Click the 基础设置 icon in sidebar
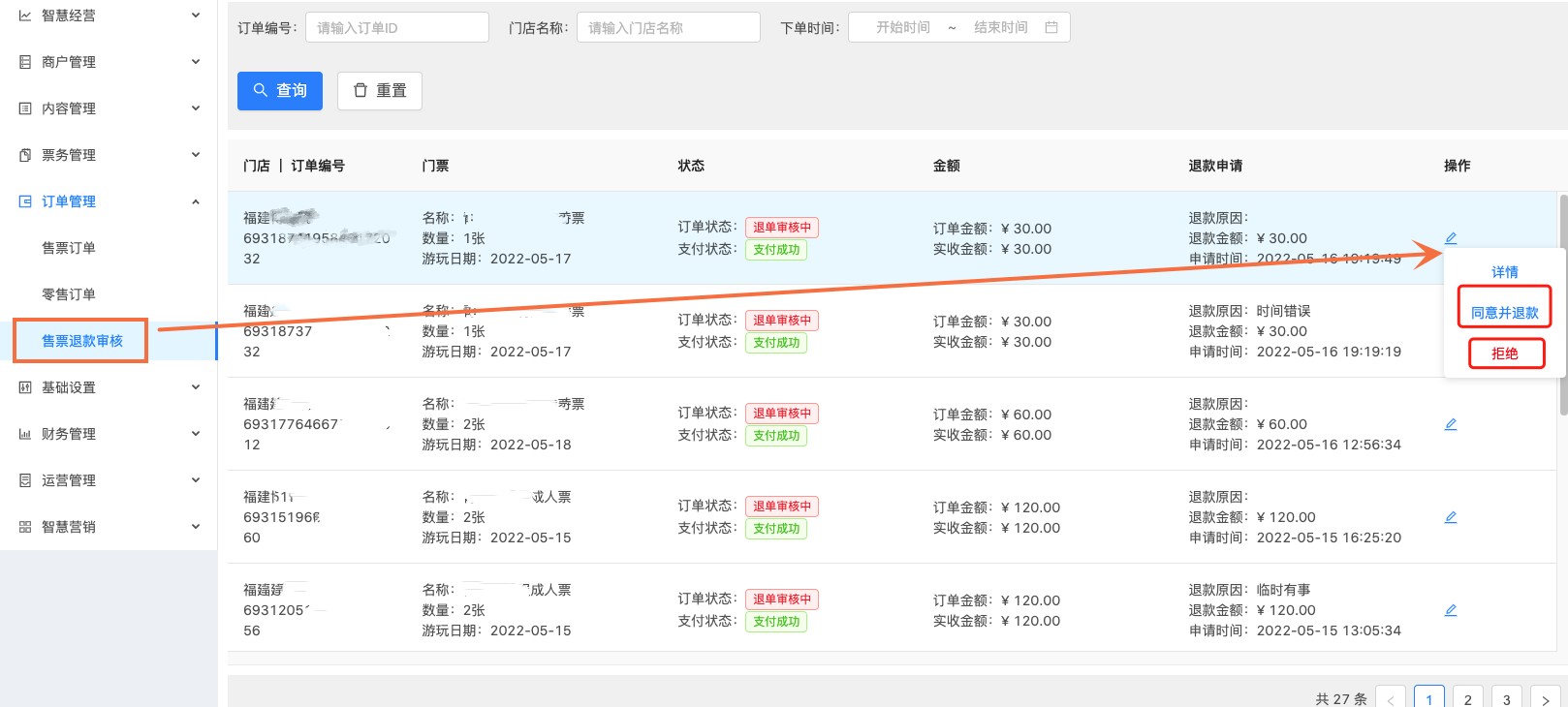The height and width of the screenshot is (707, 1568). pos(25,387)
